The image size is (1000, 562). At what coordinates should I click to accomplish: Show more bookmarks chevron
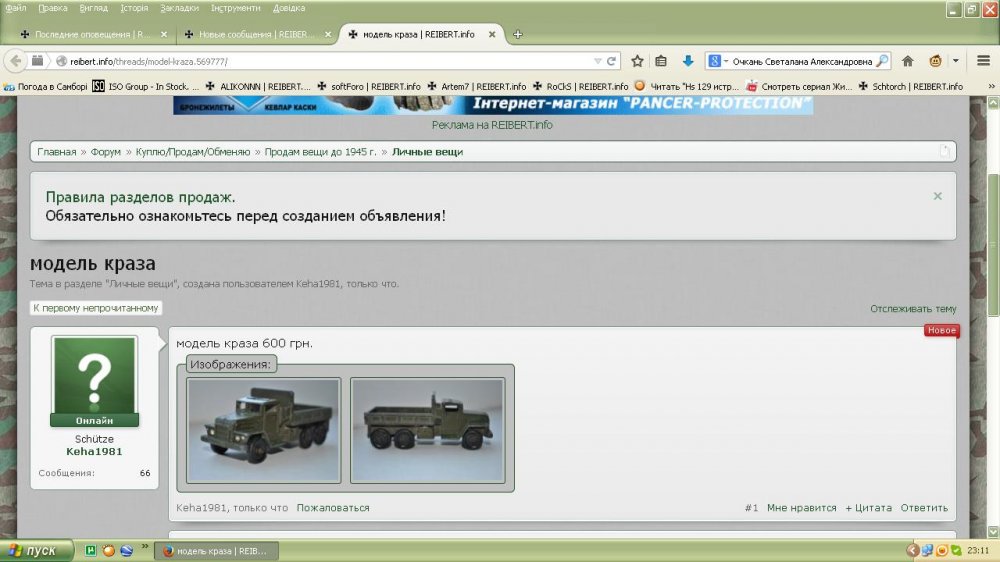pyautogui.click(x=991, y=86)
